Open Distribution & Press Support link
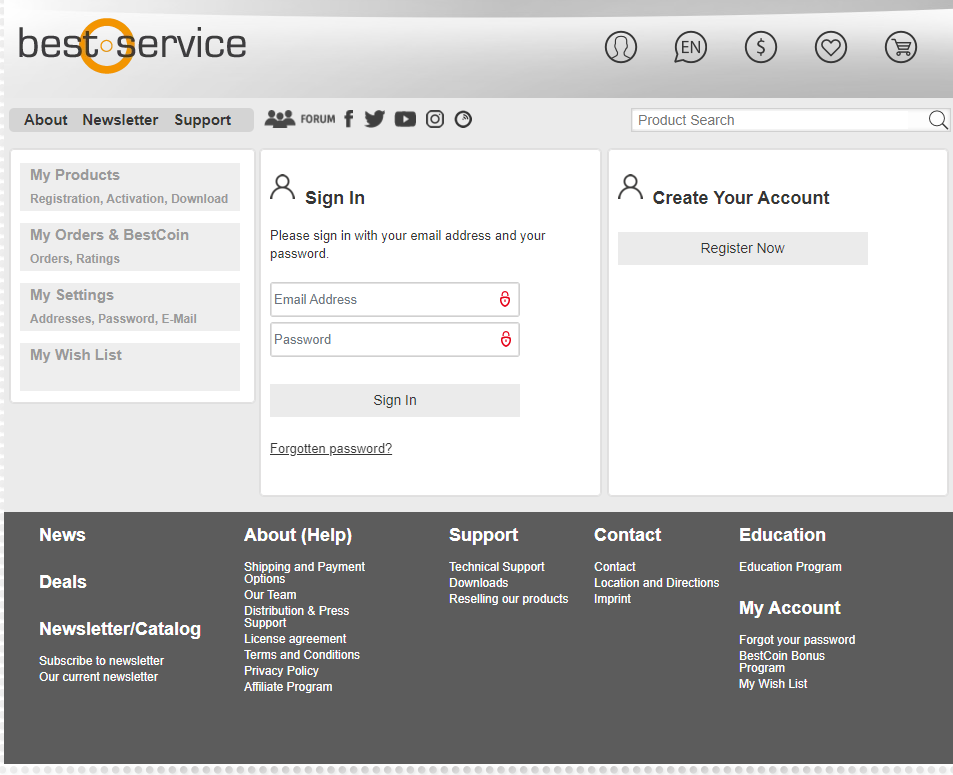The image size is (953, 775). click(x=296, y=616)
